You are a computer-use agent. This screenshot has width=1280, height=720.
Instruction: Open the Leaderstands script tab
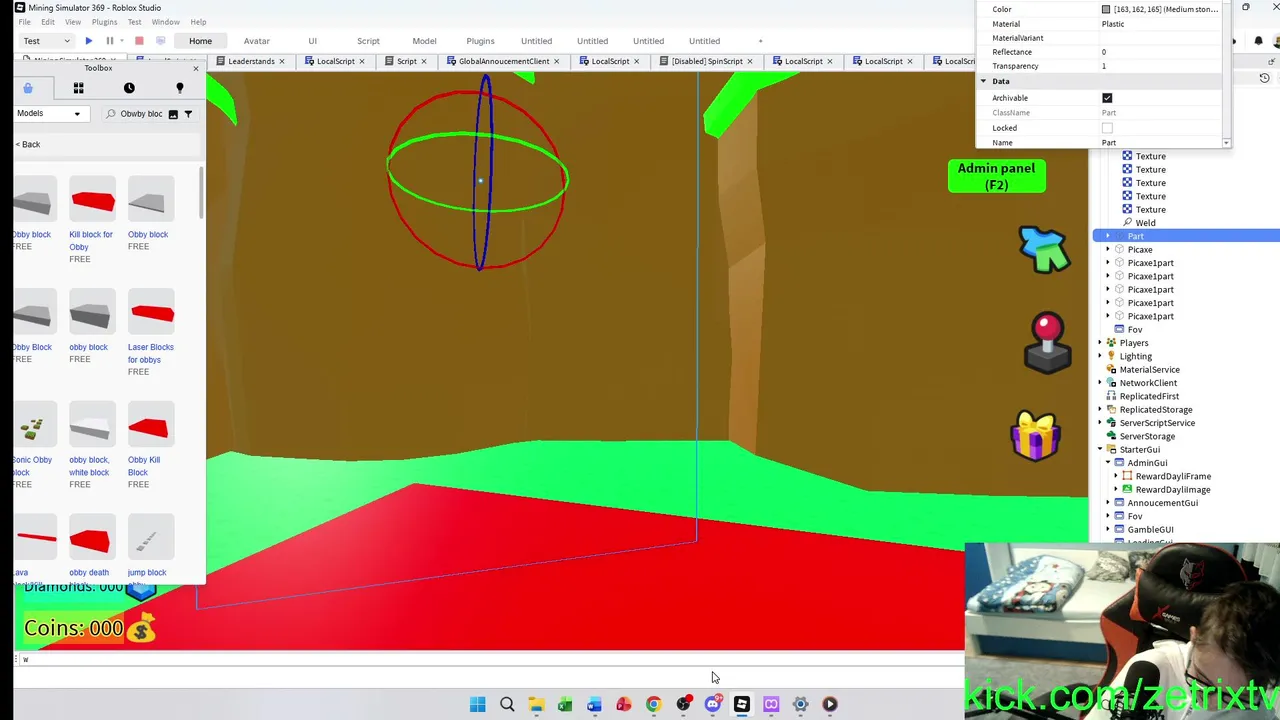[x=250, y=61]
